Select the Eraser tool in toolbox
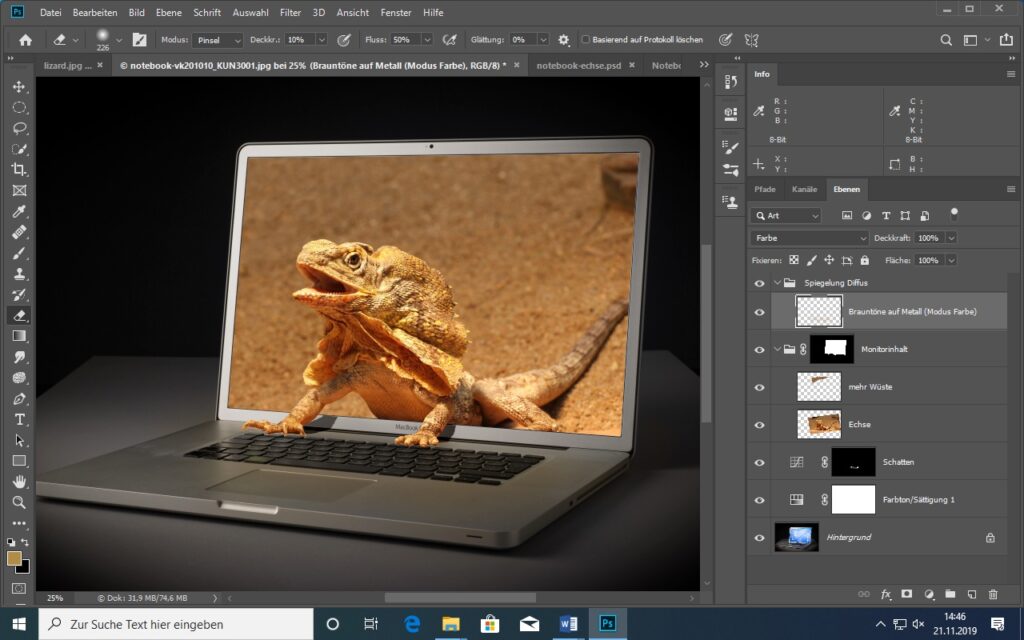The height and width of the screenshot is (640, 1024). coord(19,315)
